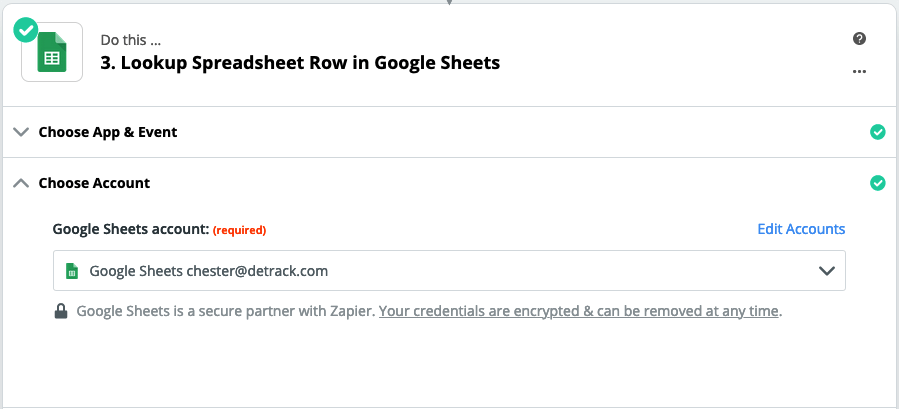Click the Edit Accounts link
Viewport: 899px width, 409px height.
pyautogui.click(x=801, y=229)
